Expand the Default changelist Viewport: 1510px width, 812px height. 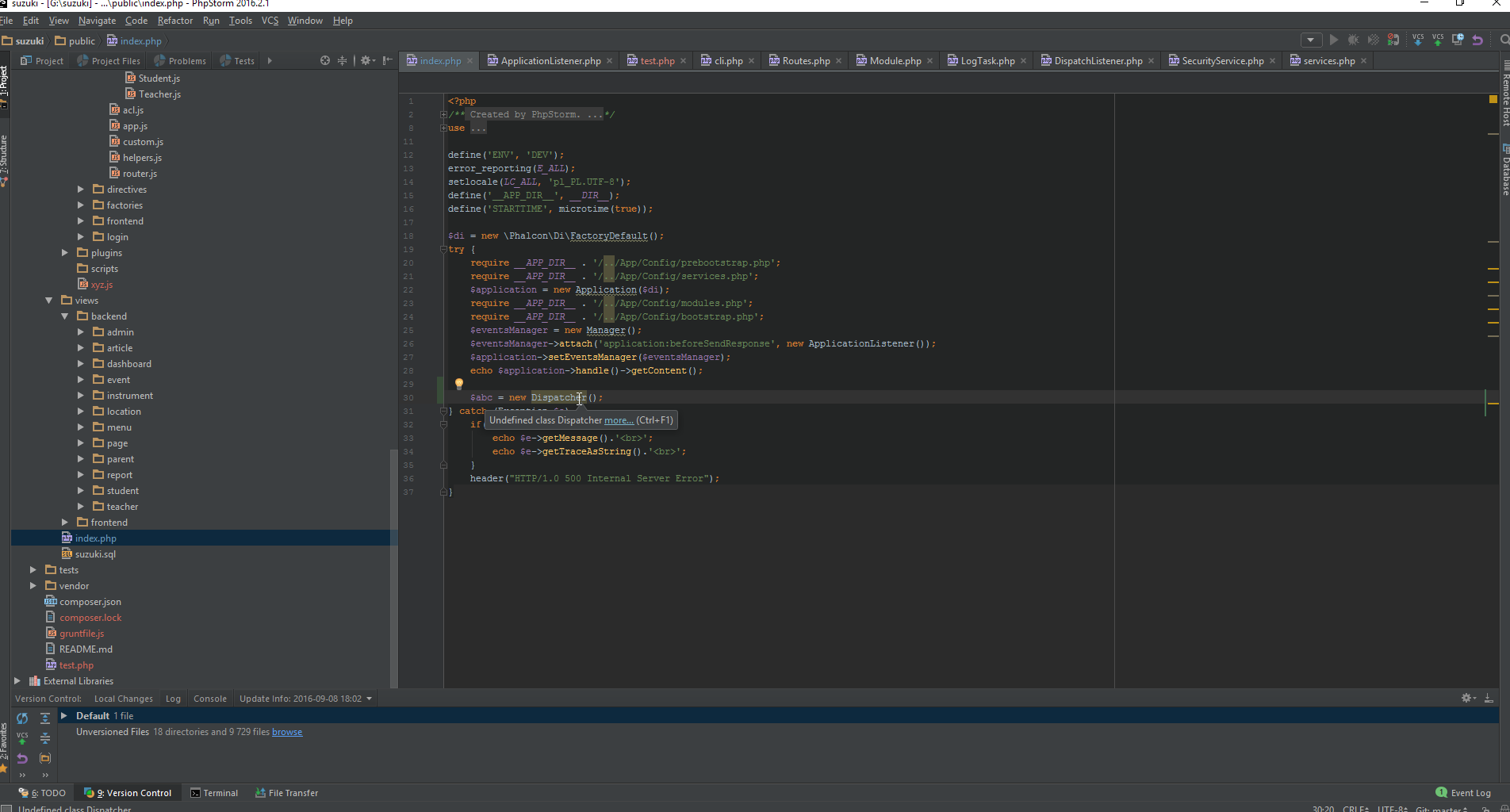click(64, 716)
